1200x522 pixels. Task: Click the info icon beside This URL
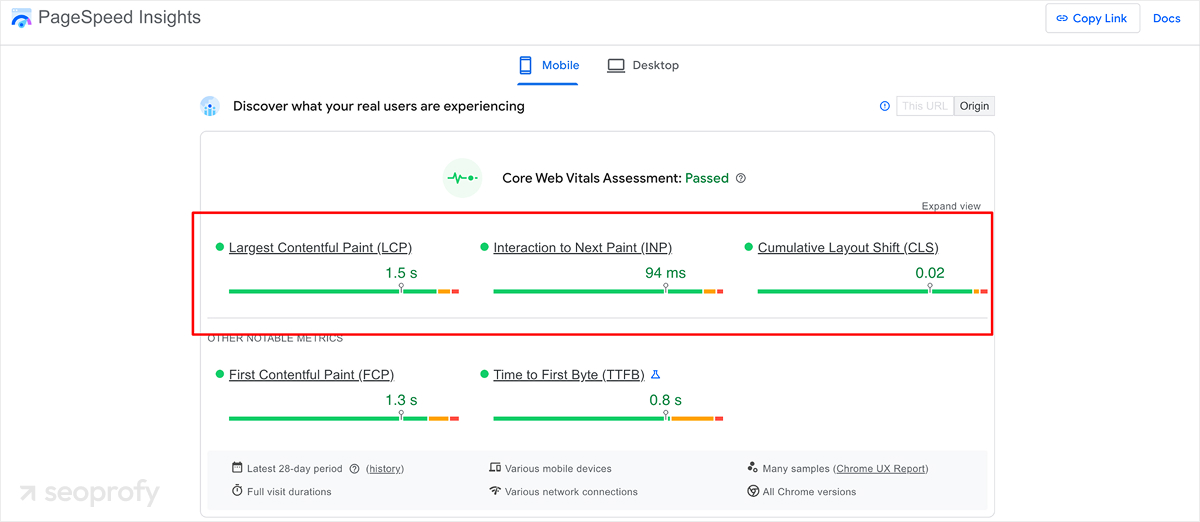click(884, 106)
